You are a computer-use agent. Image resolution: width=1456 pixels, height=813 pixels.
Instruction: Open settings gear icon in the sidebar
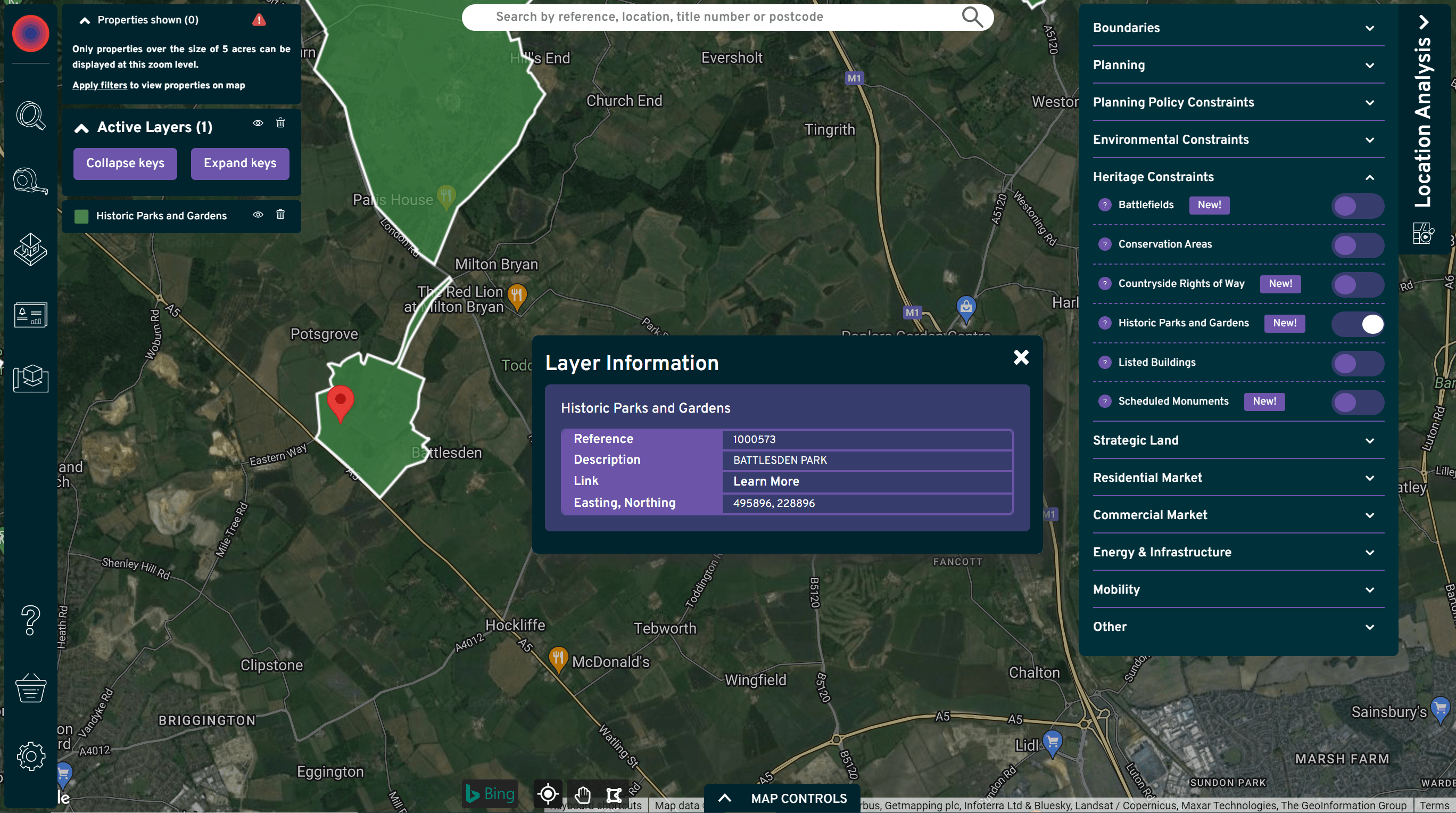click(x=30, y=756)
